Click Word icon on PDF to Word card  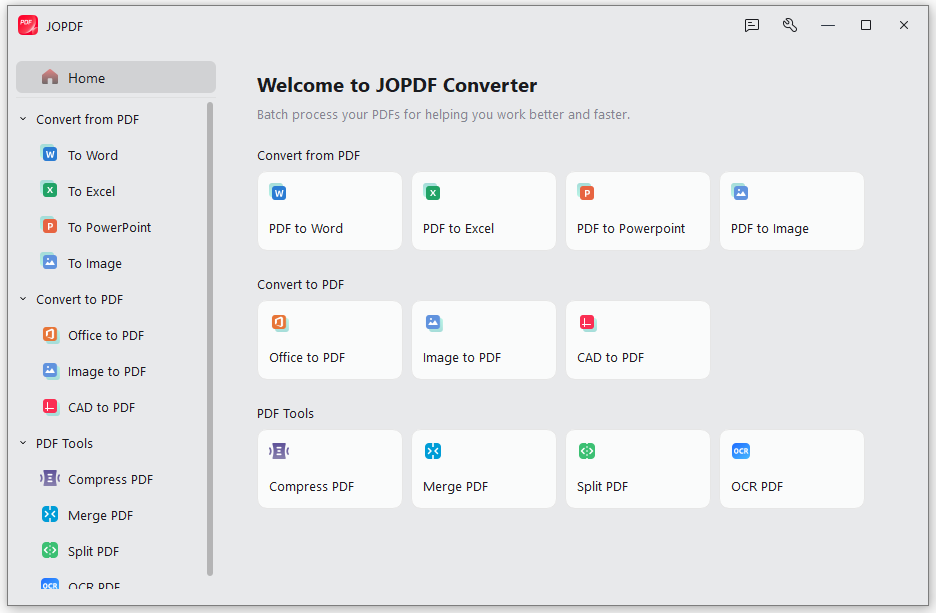click(278, 192)
